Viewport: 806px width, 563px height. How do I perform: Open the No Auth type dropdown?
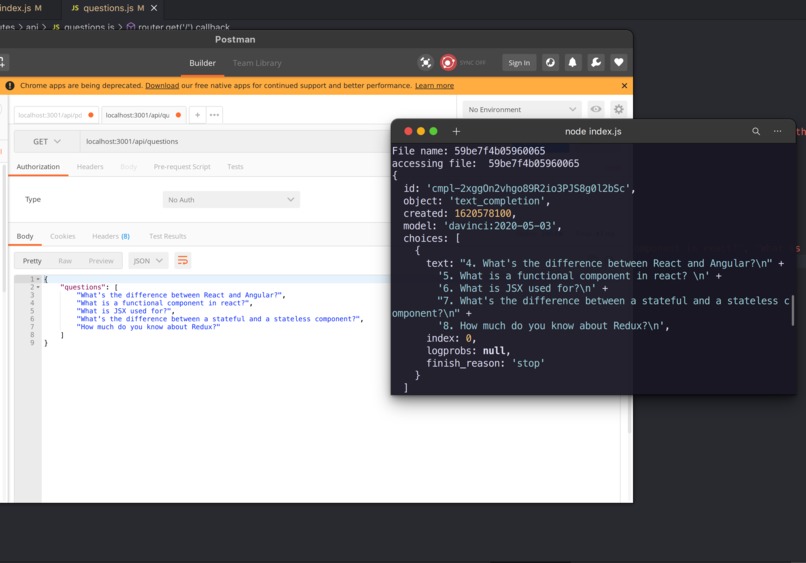click(231, 199)
